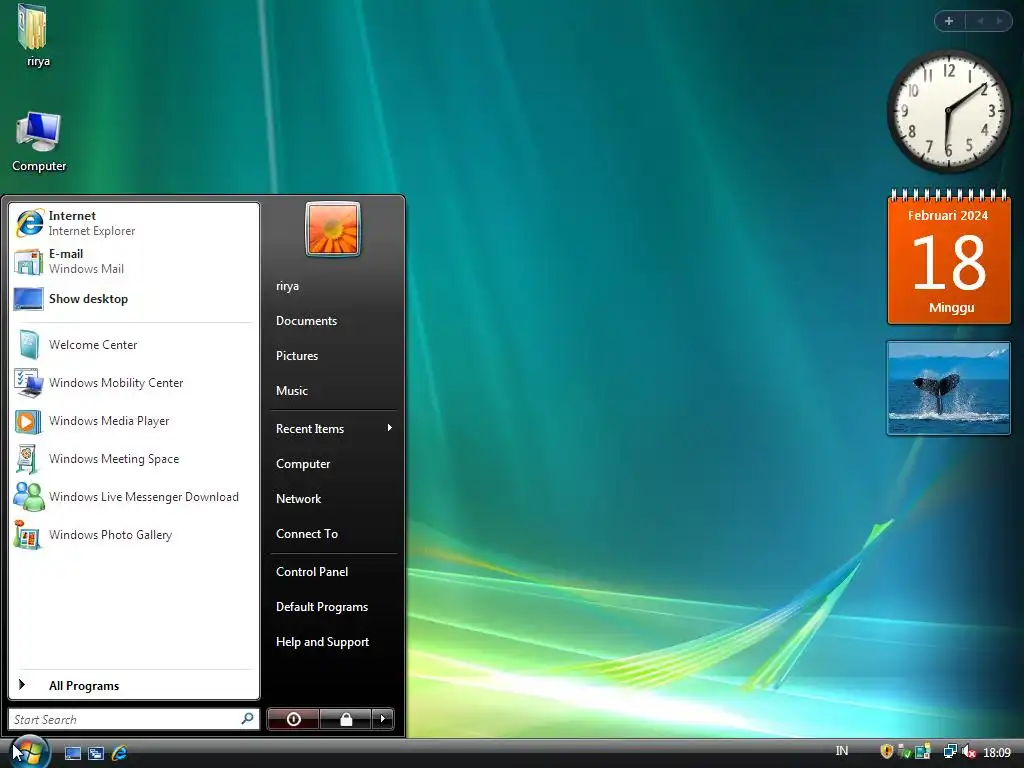Click the IN language indicator
The height and width of the screenshot is (768, 1024).
coord(842,751)
